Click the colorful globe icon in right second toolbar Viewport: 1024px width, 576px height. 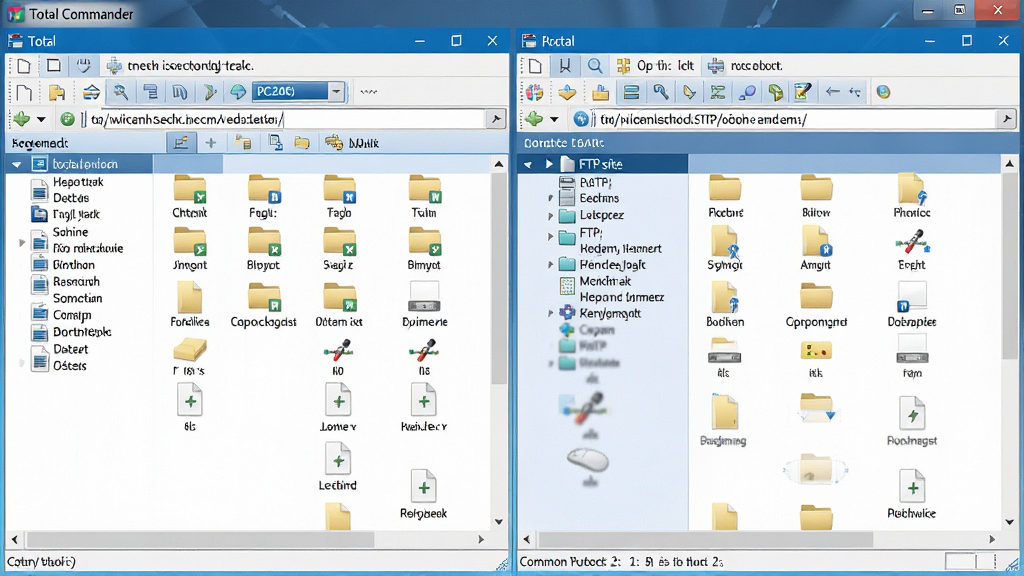click(x=534, y=92)
